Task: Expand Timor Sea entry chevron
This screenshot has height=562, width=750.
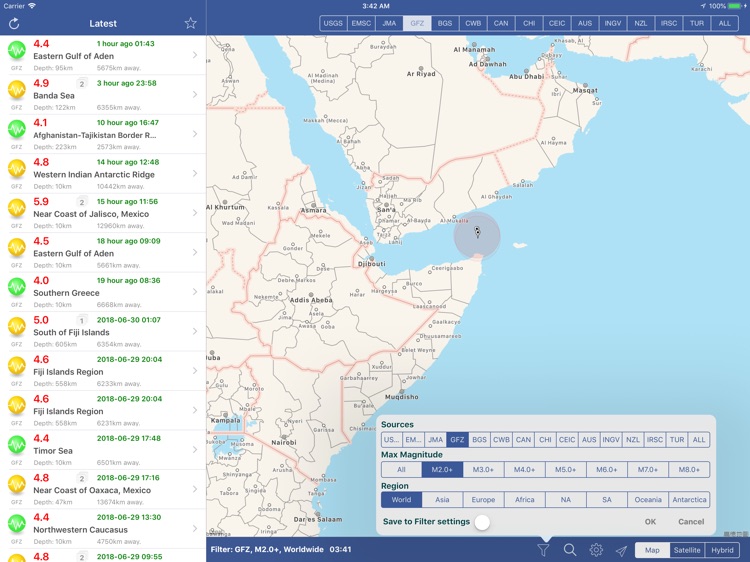Action: [195, 450]
